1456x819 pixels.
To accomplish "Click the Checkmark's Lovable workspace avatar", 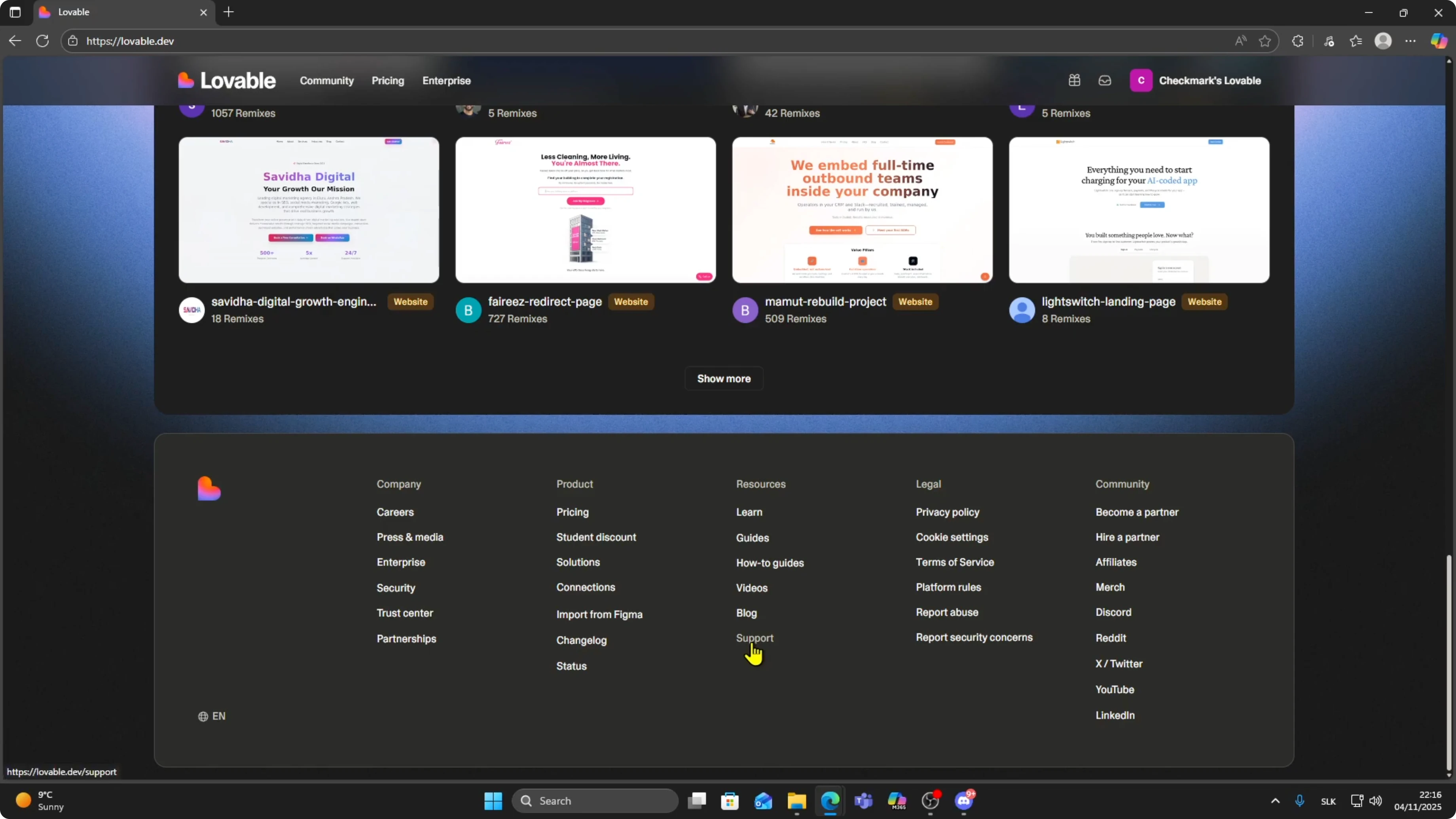I will coord(1141,80).
